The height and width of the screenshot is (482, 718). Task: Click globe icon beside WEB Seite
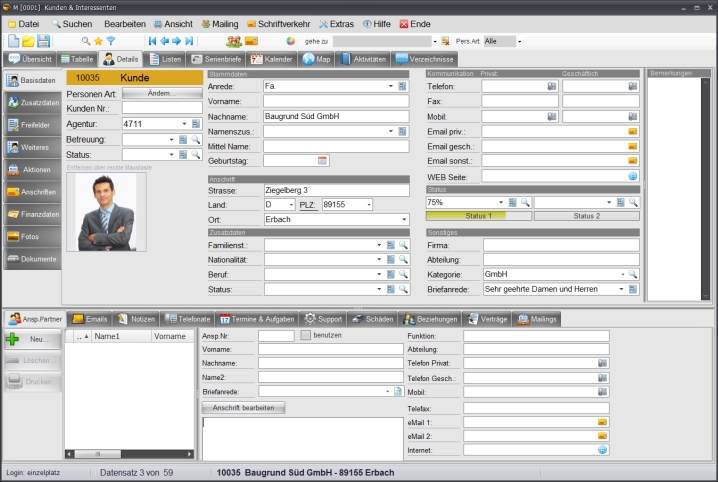point(632,176)
